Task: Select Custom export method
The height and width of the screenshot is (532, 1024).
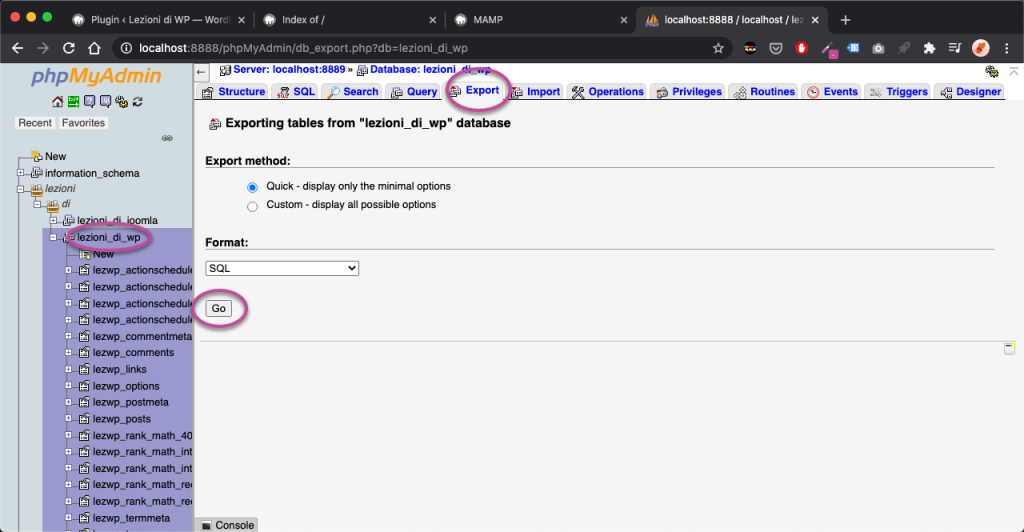Action: click(x=252, y=206)
